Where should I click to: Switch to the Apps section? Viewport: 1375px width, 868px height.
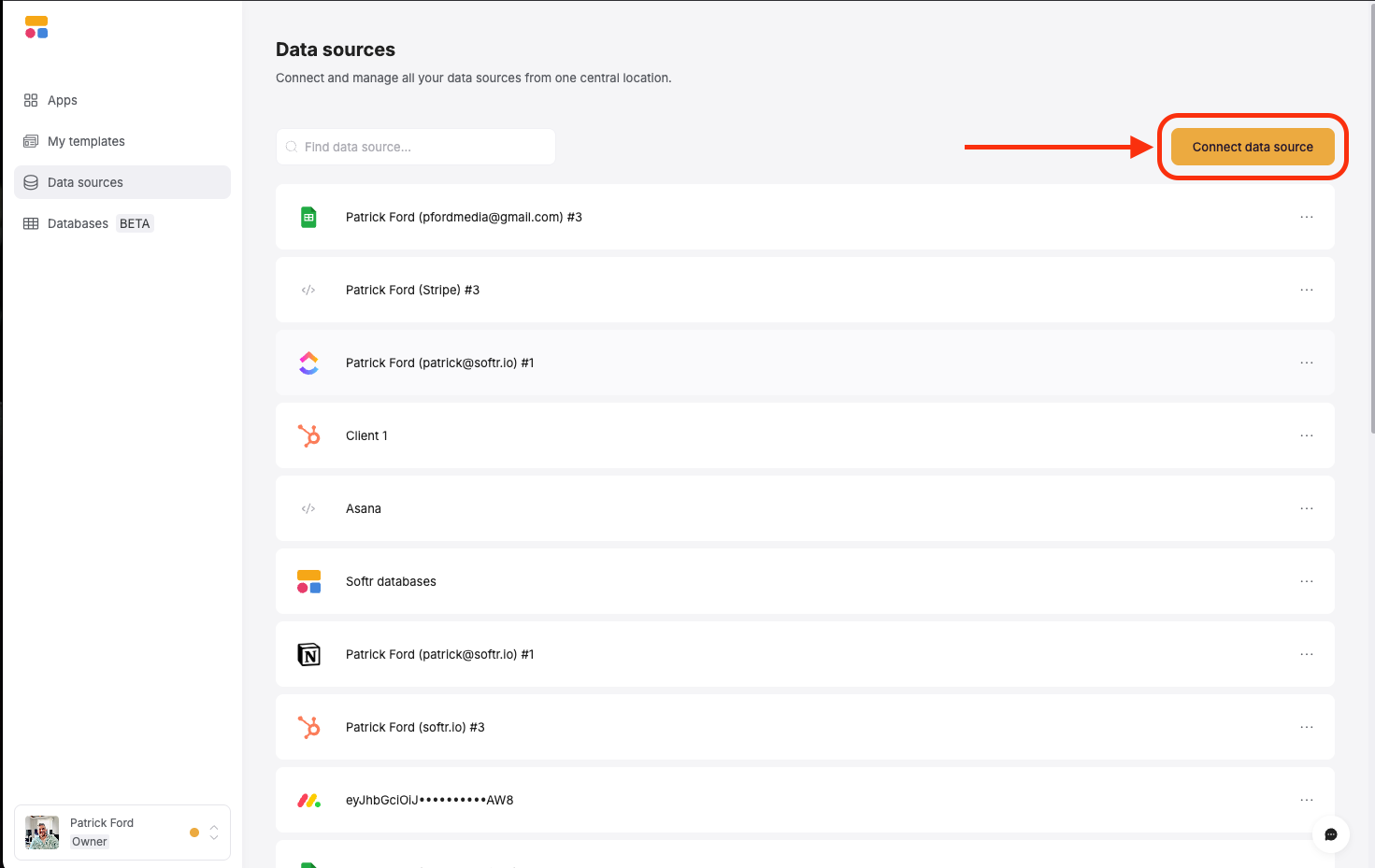62,100
